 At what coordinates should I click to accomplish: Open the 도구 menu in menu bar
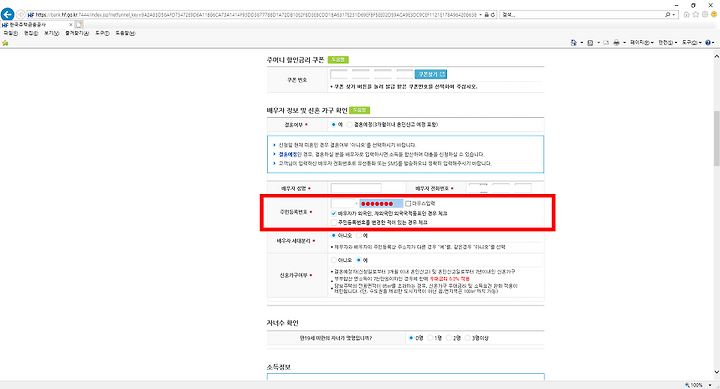(x=102, y=34)
